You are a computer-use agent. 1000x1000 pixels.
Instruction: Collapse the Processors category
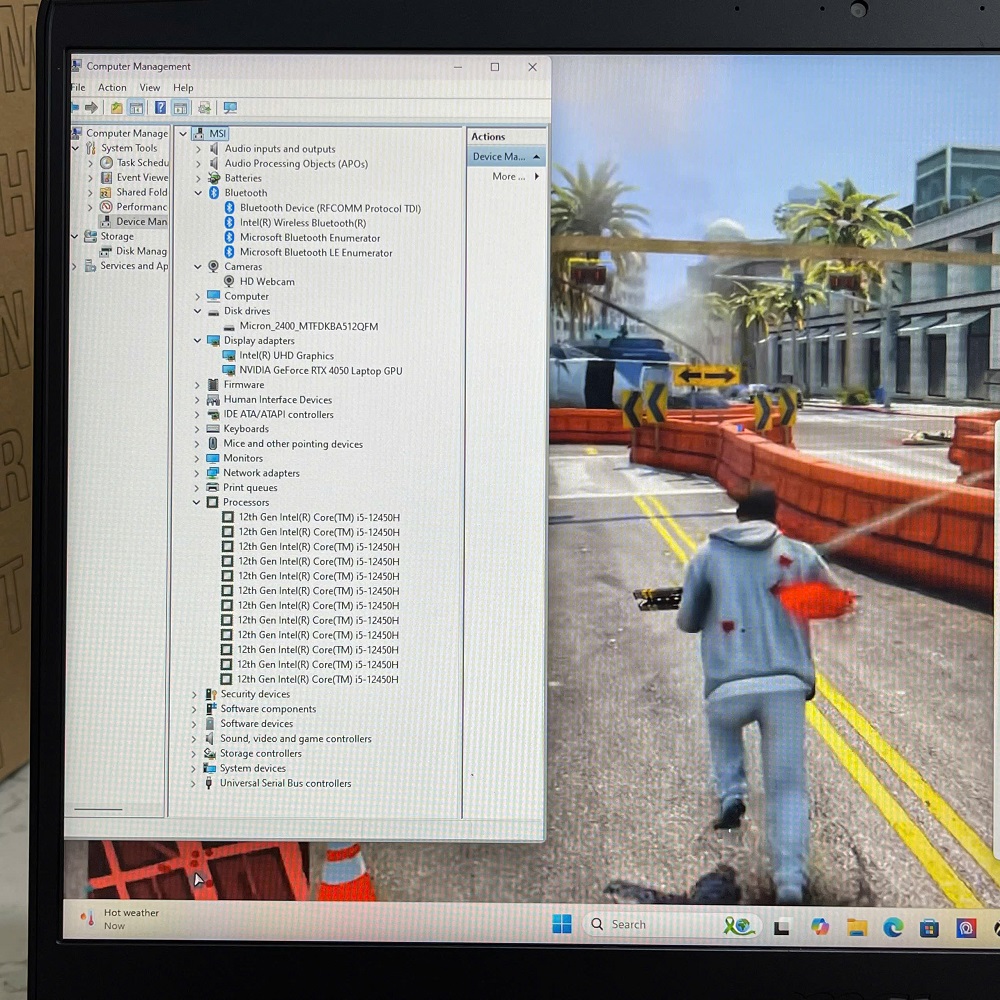[x=197, y=503]
